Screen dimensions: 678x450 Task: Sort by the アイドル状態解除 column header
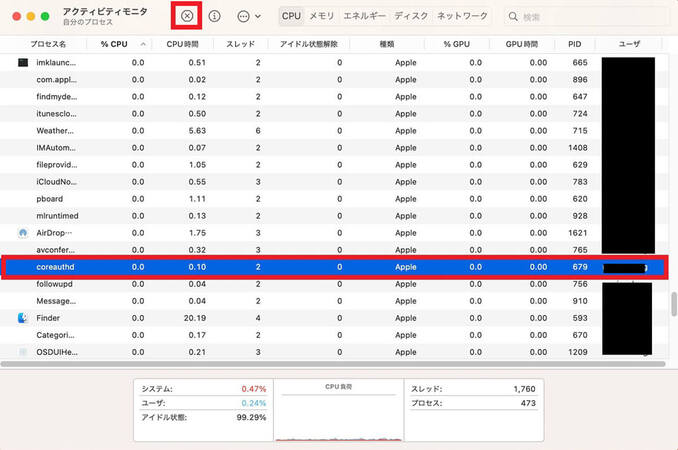tap(308, 44)
